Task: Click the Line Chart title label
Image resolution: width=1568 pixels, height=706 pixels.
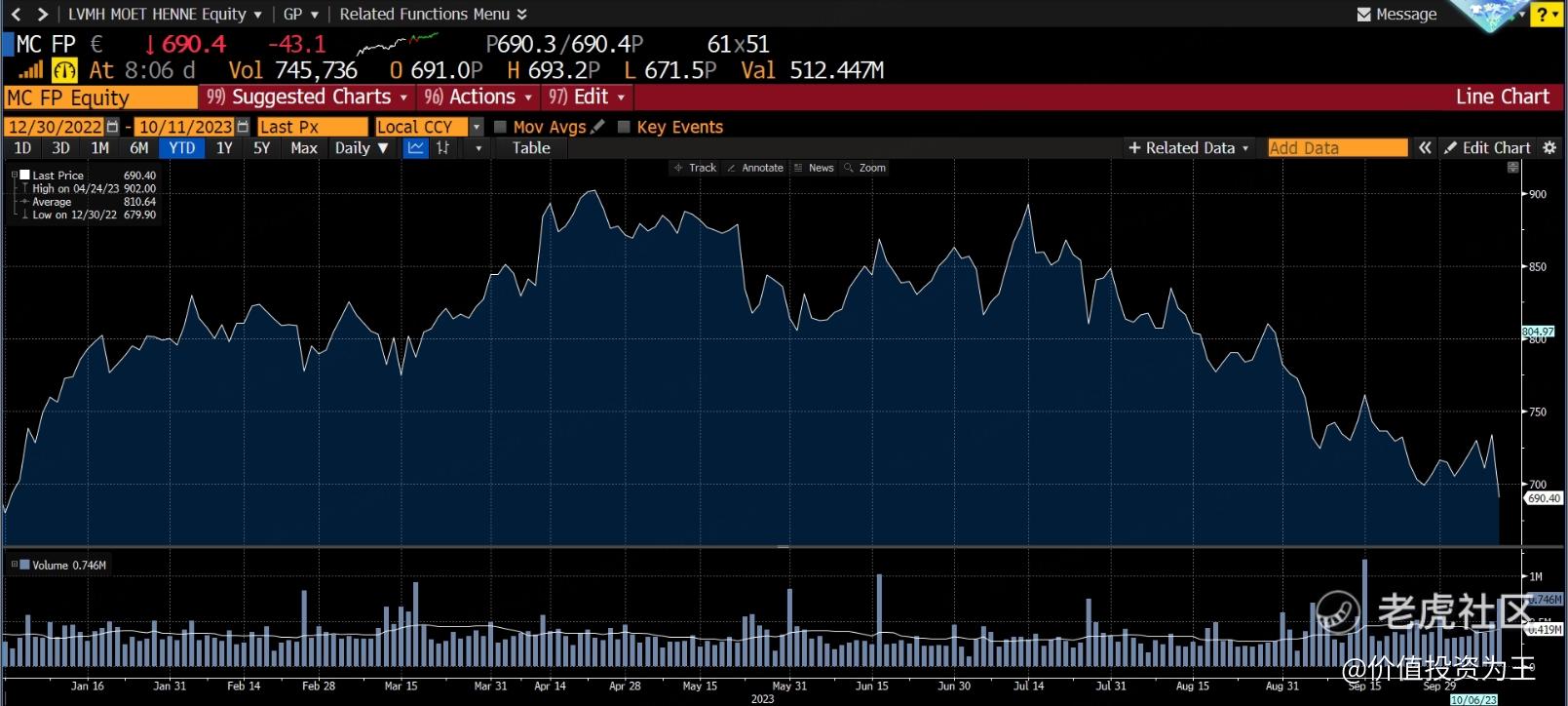Action: [1502, 97]
